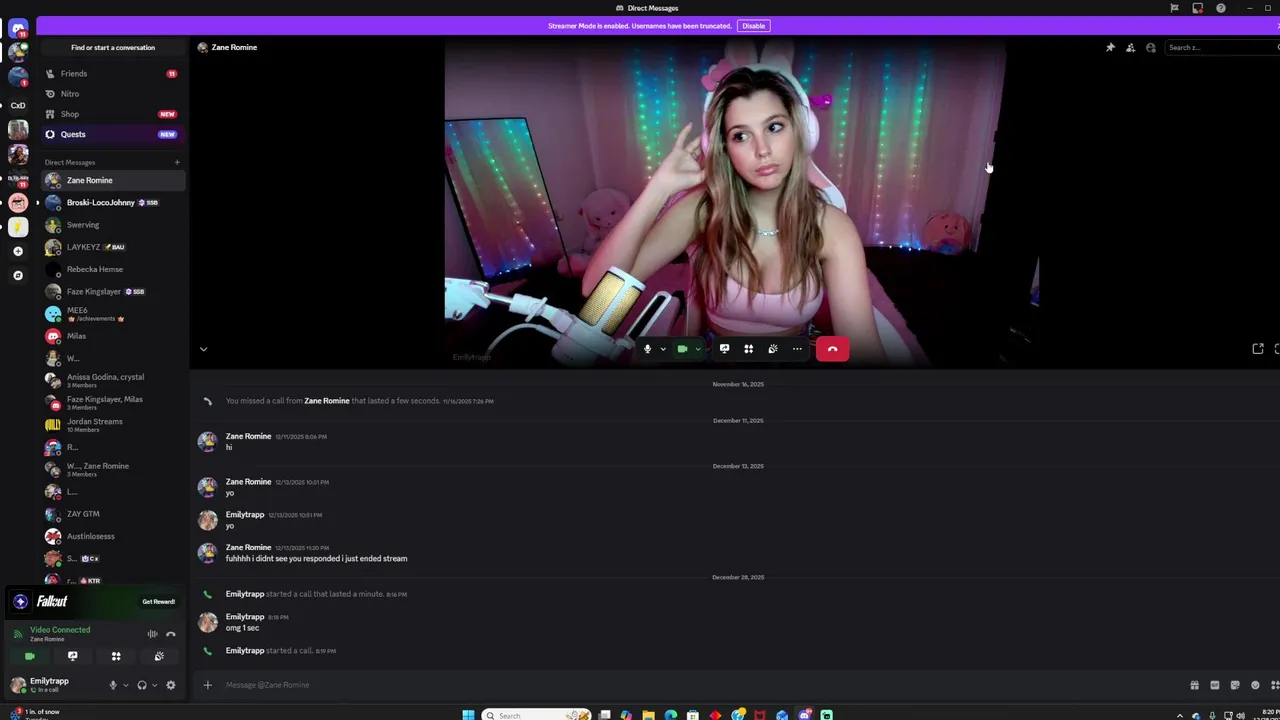The height and width of the screenshot is (720, 1280).
Task: Open Activities launcher in the call bar
Action: (748, 349)
